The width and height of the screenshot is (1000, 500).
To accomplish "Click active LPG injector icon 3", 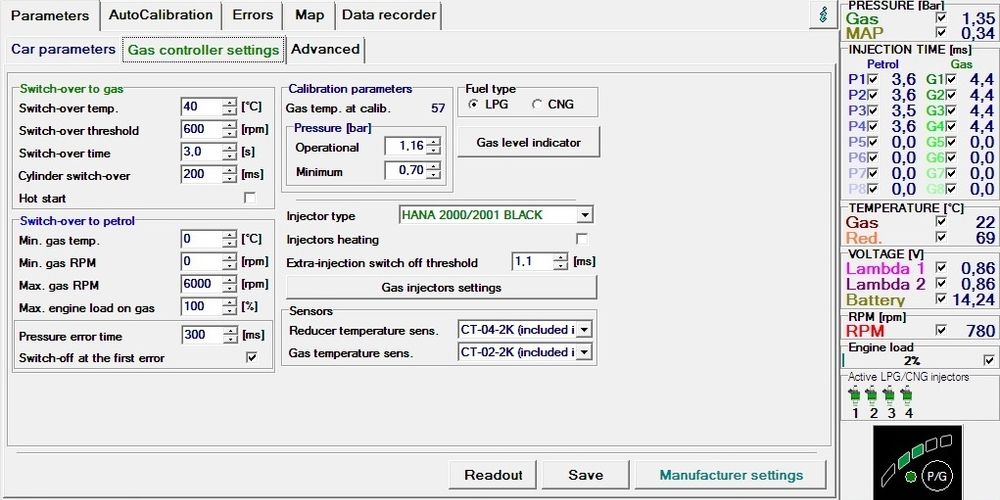I will pyautogui.click(x=889, y=397).
